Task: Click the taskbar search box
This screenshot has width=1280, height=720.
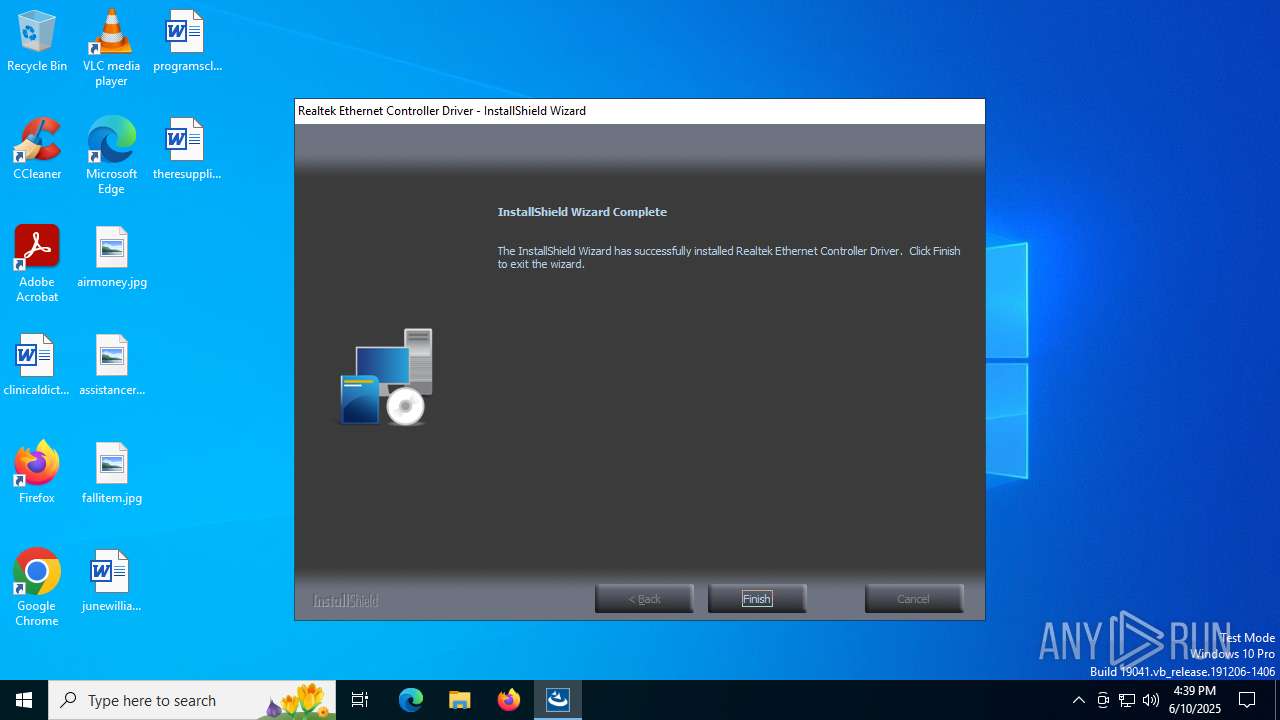Action: (192, 700)
